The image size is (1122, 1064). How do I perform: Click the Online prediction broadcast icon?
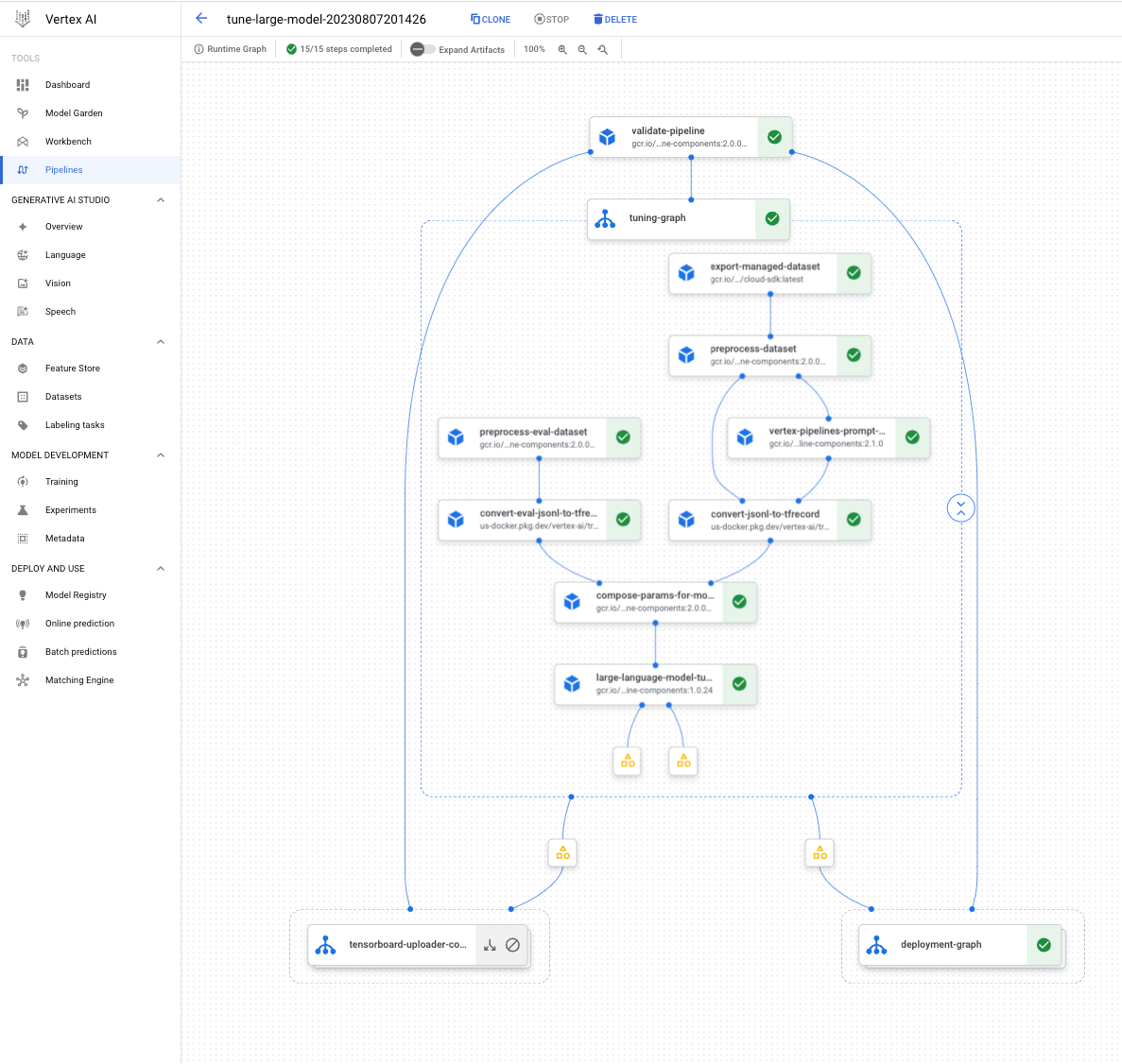point(23,624)
